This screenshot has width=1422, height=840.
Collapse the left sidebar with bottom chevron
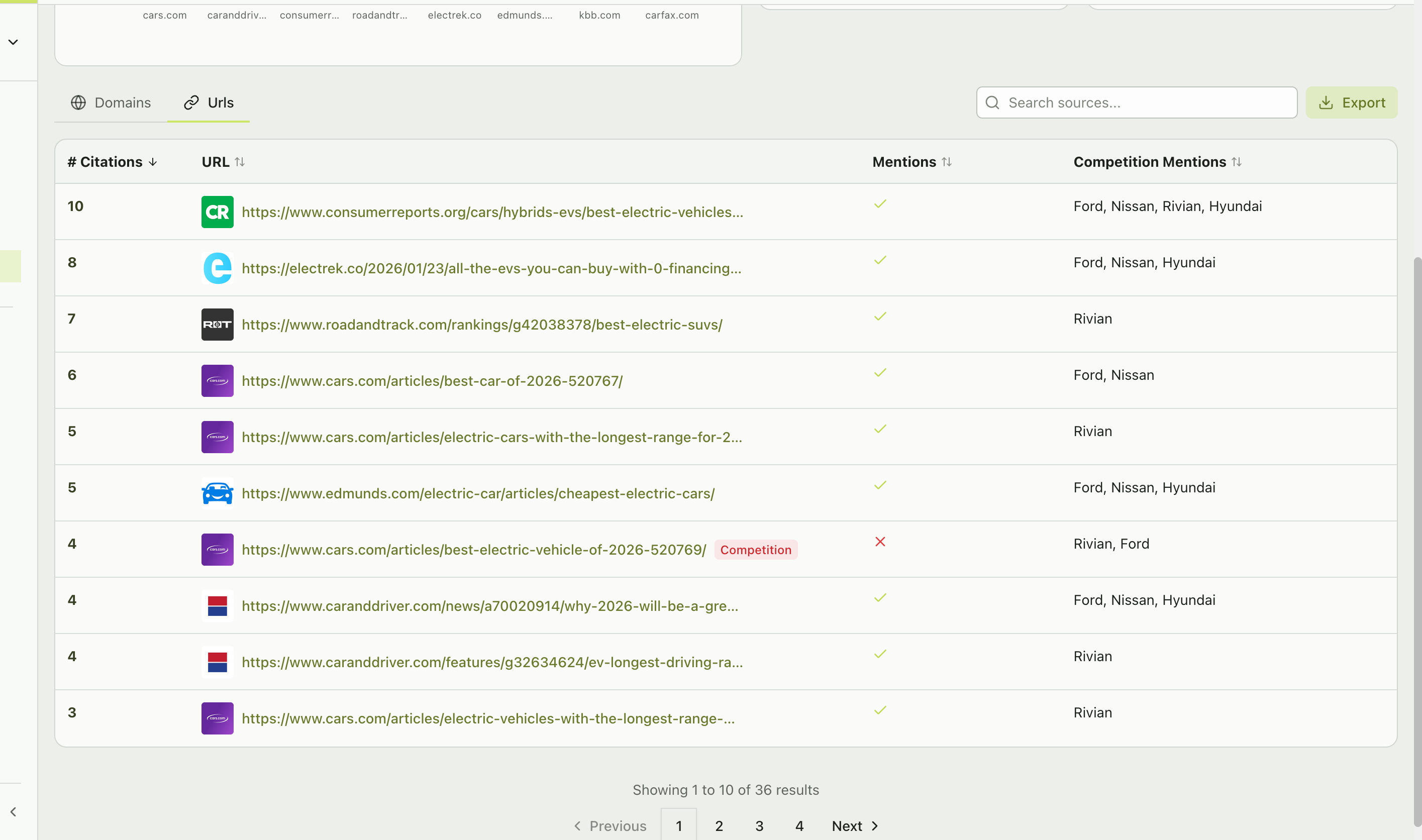click(x=13, y=811)
